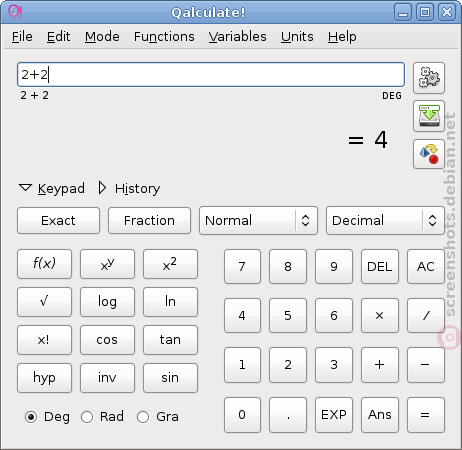This screenshot has width=462, height=450.
Task: Toggle the Fraction display button
Action: (149, 220)
